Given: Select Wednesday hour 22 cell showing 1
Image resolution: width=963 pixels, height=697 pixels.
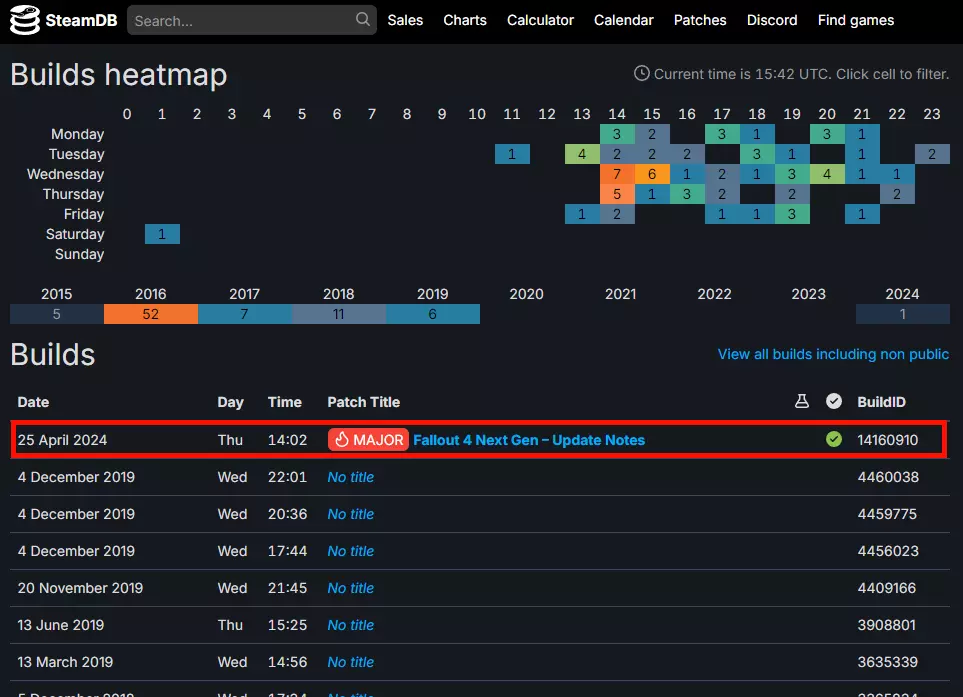Looking at the screenshot, I should 897,174.
